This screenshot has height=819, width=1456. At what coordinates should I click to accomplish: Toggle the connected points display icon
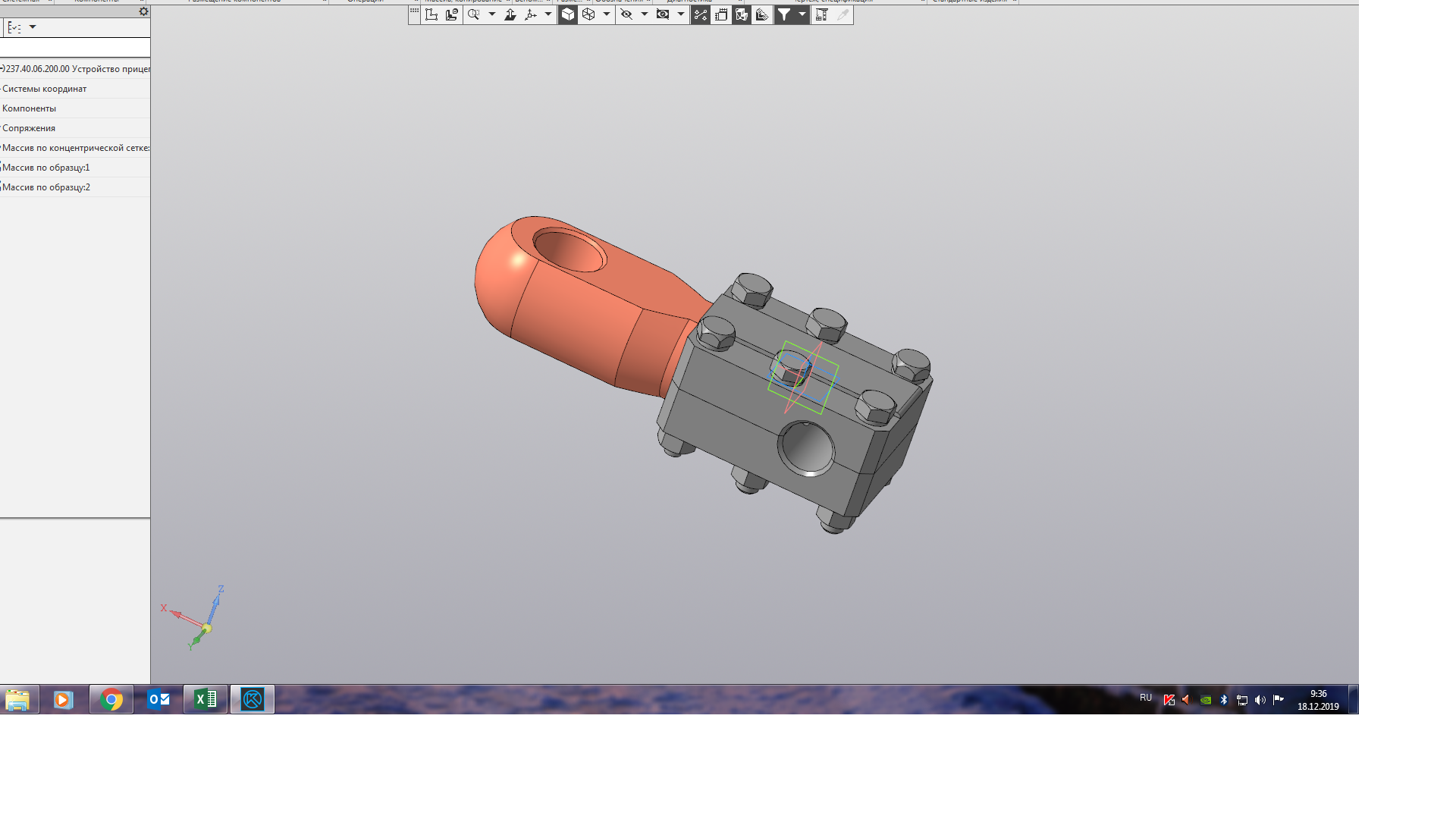coord(701,14)
